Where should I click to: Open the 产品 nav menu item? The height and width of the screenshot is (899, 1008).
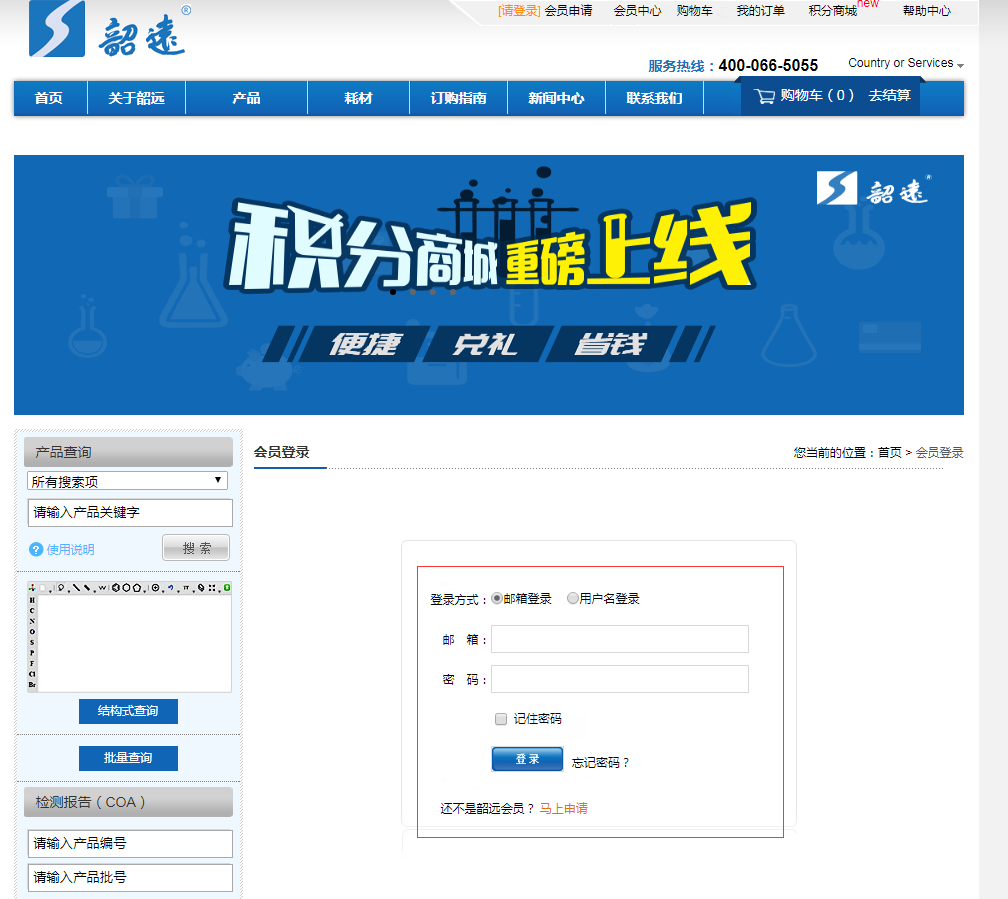tap(246, 98)
